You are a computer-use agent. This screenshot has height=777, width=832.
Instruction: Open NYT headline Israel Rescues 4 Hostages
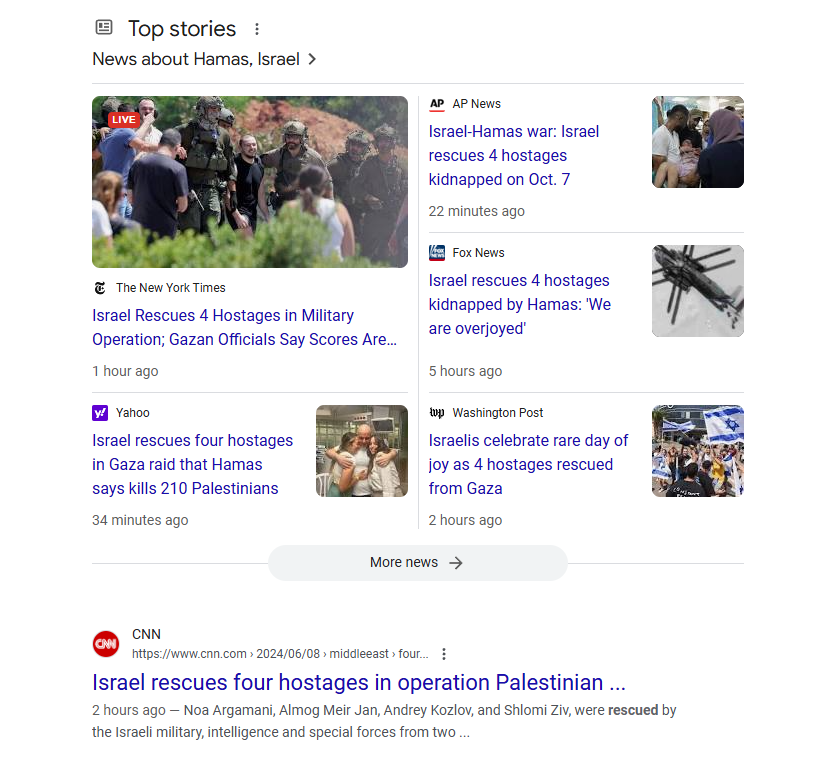tap(245, 327)
